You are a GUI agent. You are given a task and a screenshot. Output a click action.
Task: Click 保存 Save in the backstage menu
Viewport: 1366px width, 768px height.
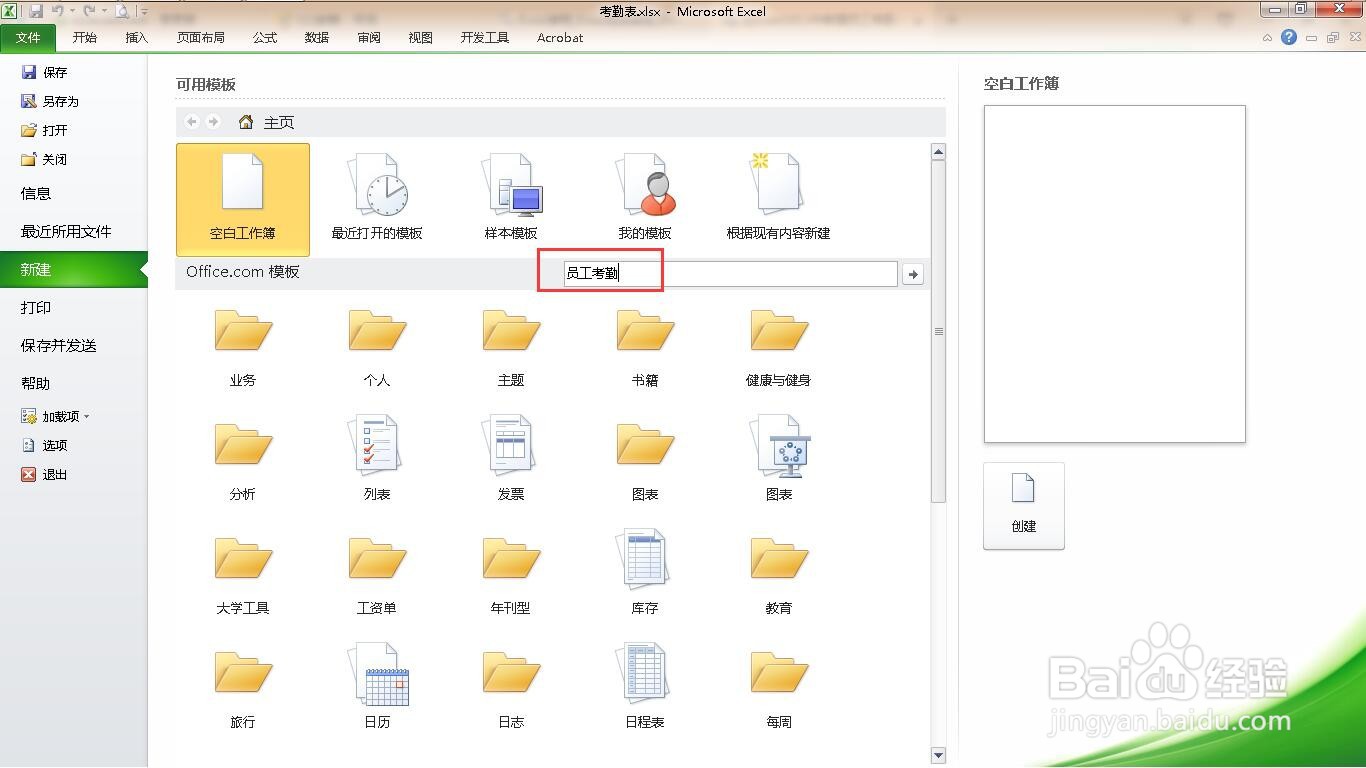point(44,72)
